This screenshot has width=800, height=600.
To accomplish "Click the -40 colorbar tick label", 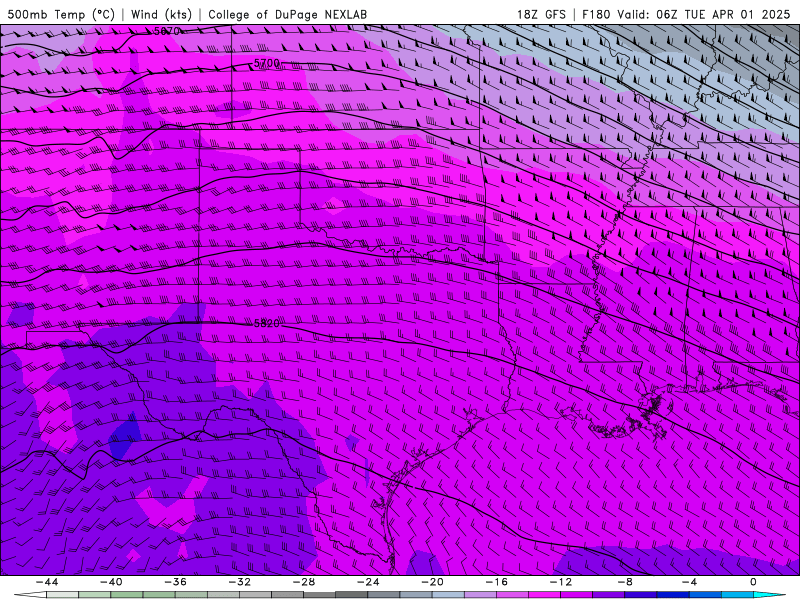I will pos(111,582).
